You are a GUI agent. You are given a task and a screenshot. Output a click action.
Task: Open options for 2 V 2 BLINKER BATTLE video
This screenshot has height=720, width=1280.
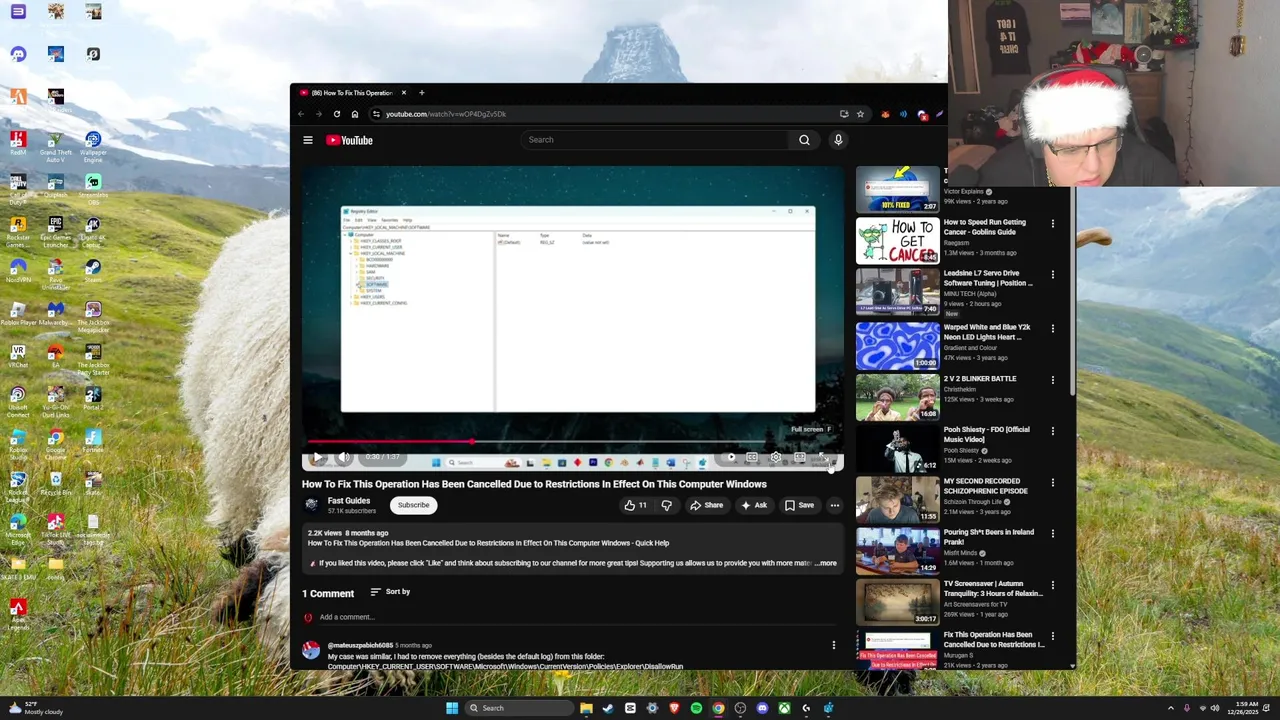1052,379
